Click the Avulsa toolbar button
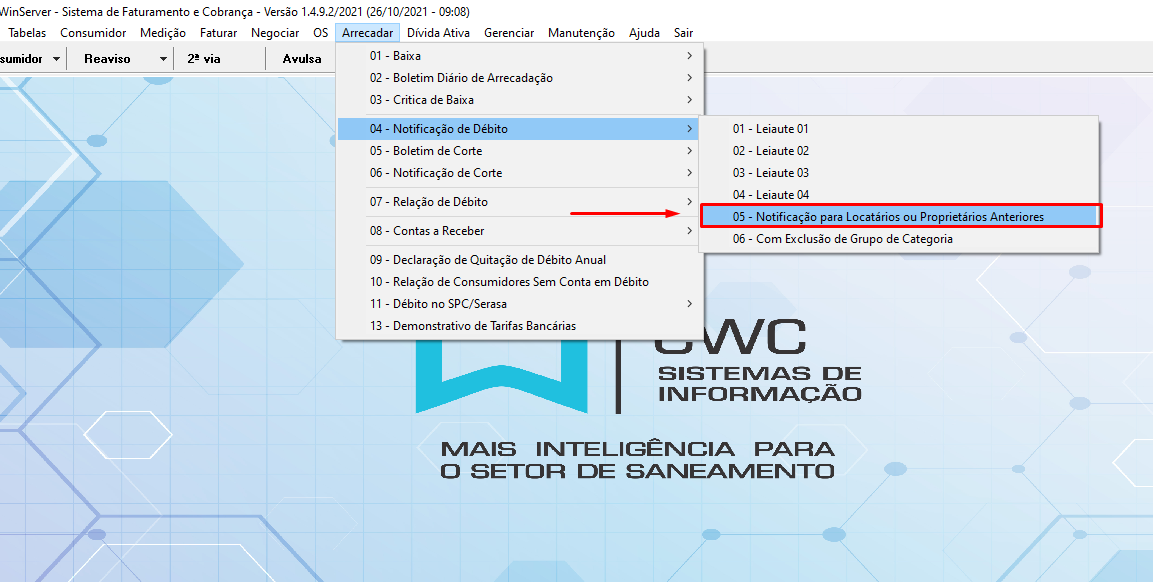 click(x=302, y=59)
